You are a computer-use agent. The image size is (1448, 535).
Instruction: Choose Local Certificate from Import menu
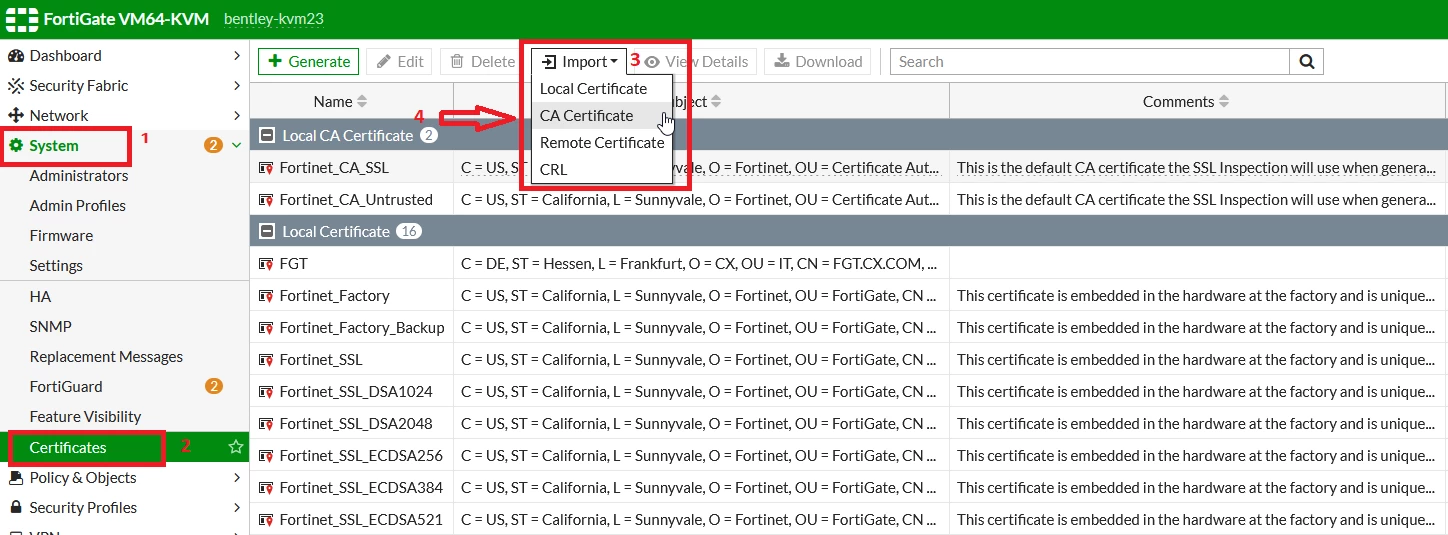tap(601, 89)
